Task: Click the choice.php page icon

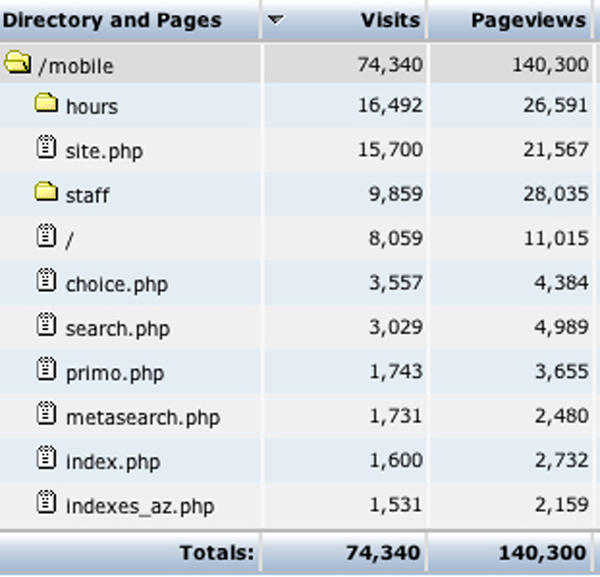Action: pyautogui.click(x=46, y=281)
